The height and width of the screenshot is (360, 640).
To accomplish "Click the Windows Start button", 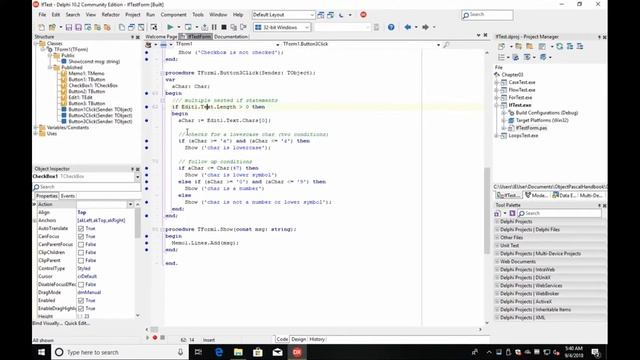I will [42, 352].
